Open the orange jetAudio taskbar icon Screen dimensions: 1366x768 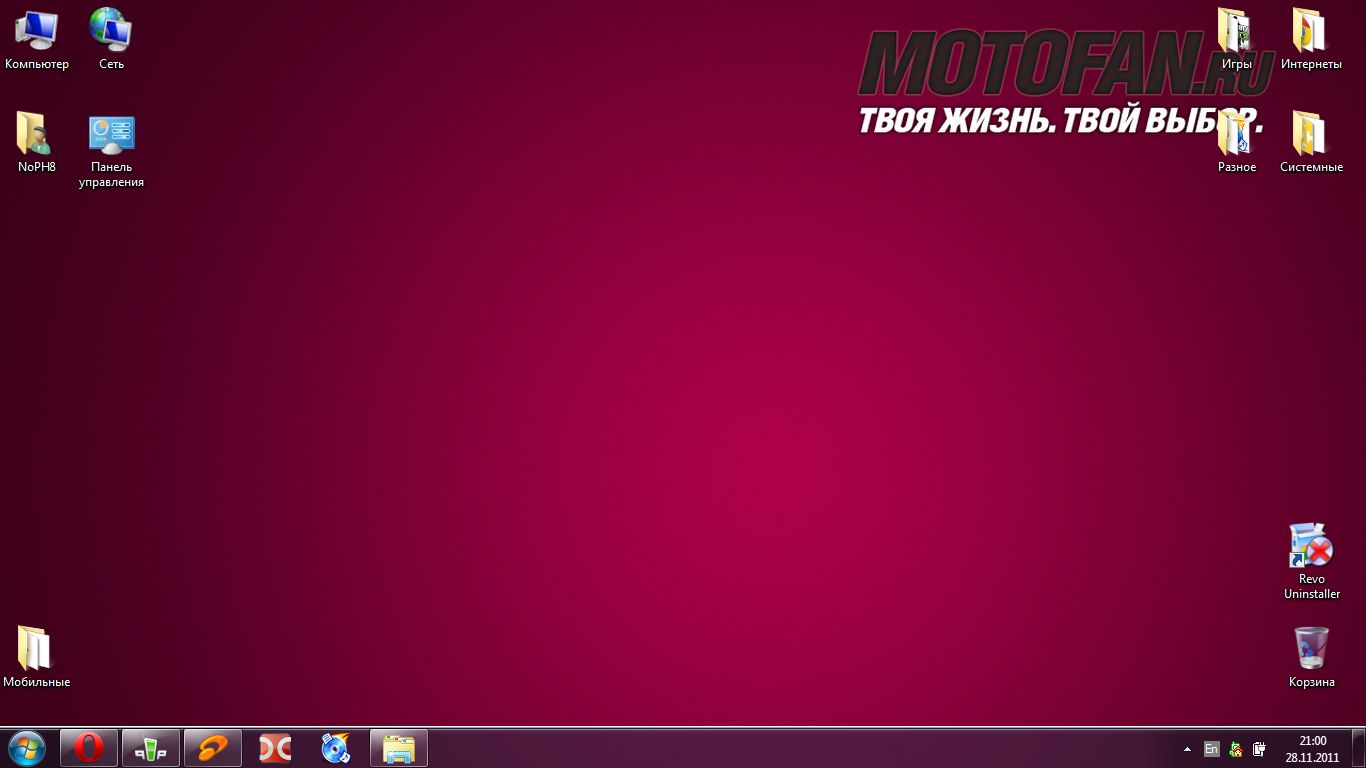tap(213, 748)
